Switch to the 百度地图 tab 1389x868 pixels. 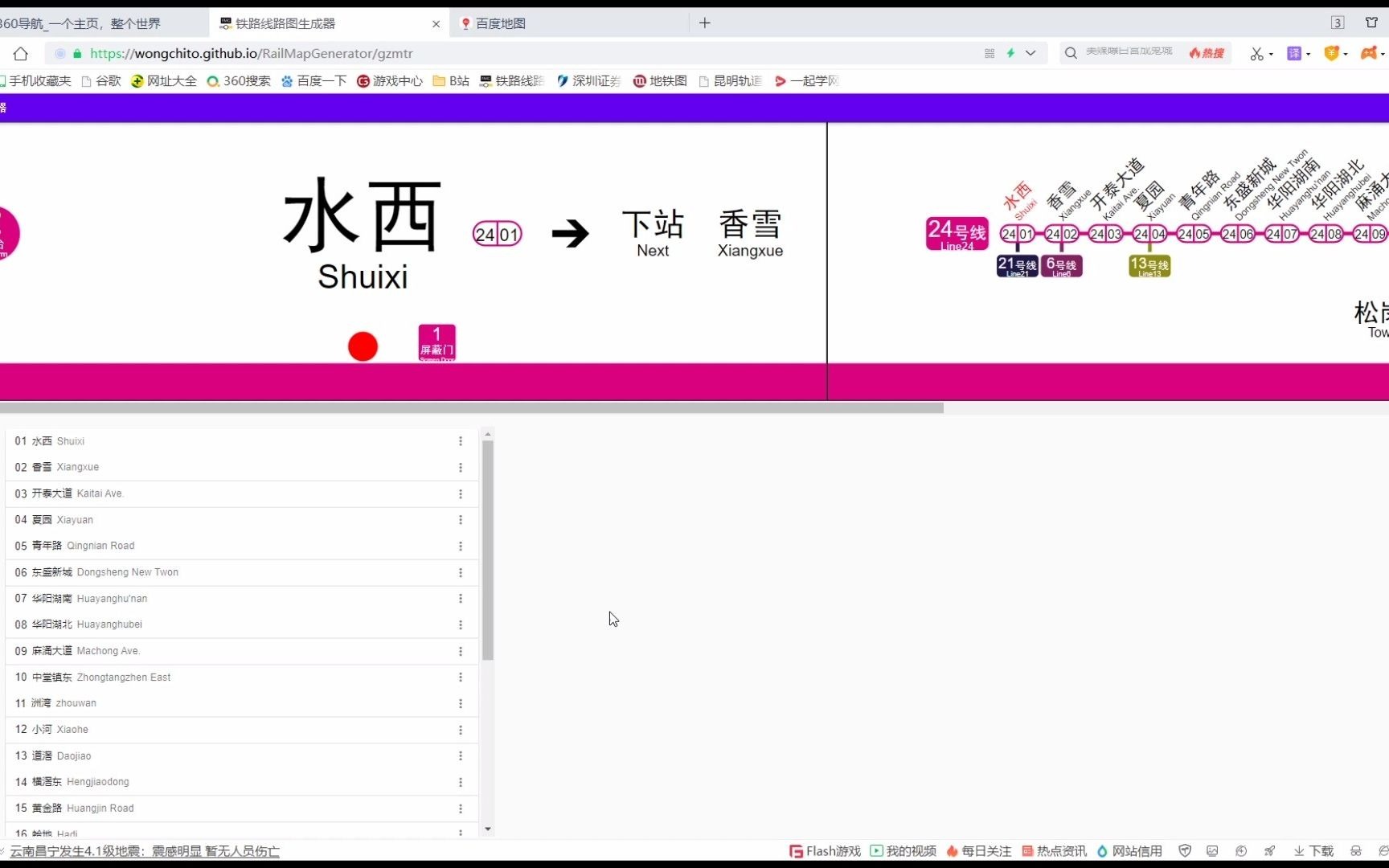coord(567,23)
